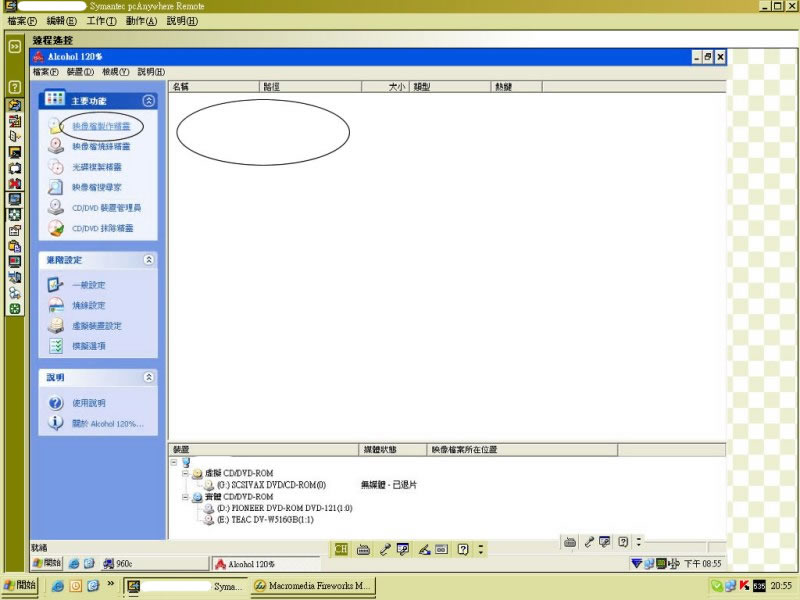Select the 虛擬 CD/DVD-ROM node

coord(239,473)
